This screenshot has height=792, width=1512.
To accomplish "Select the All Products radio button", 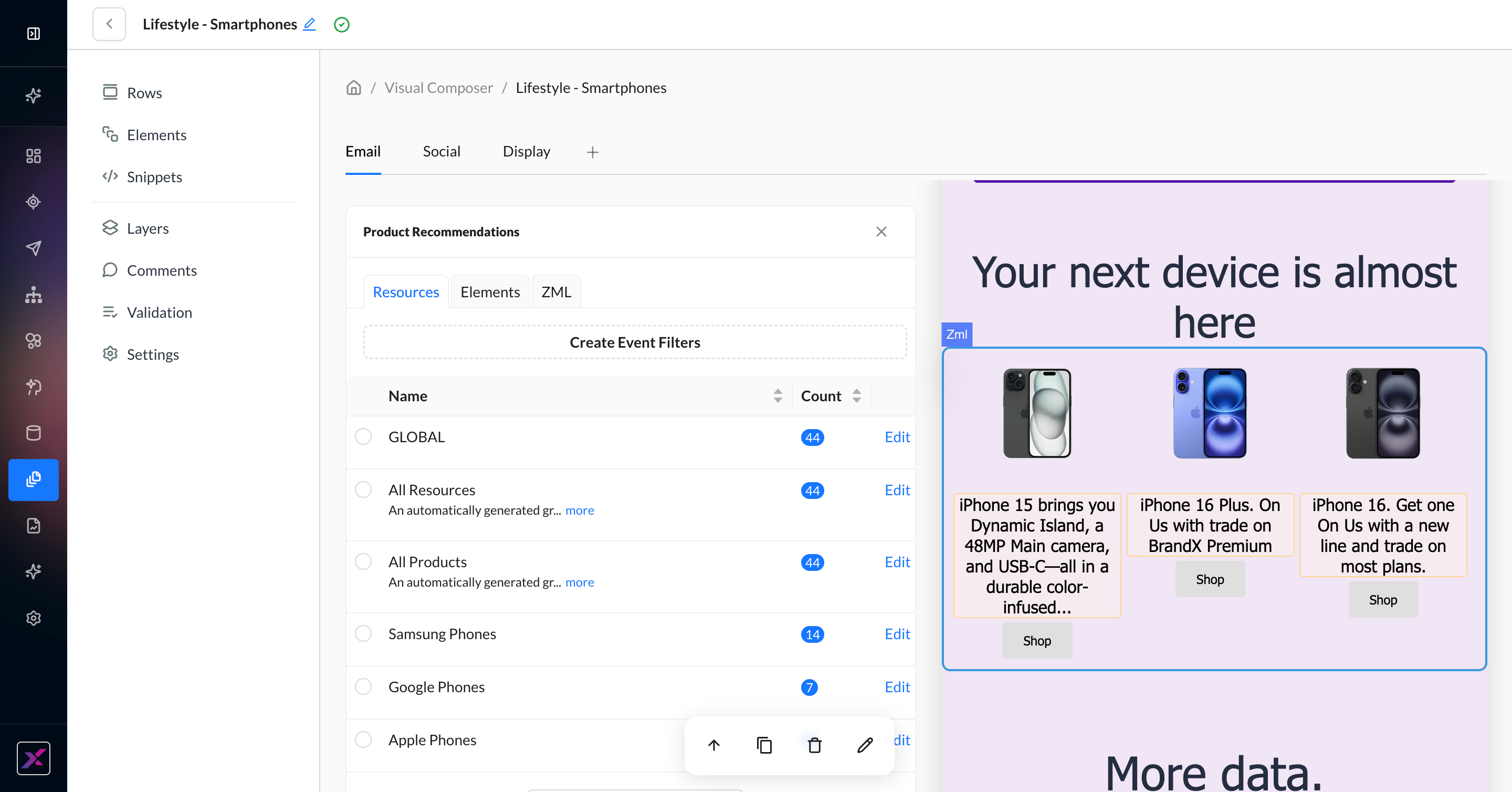I will coord(363,562).
